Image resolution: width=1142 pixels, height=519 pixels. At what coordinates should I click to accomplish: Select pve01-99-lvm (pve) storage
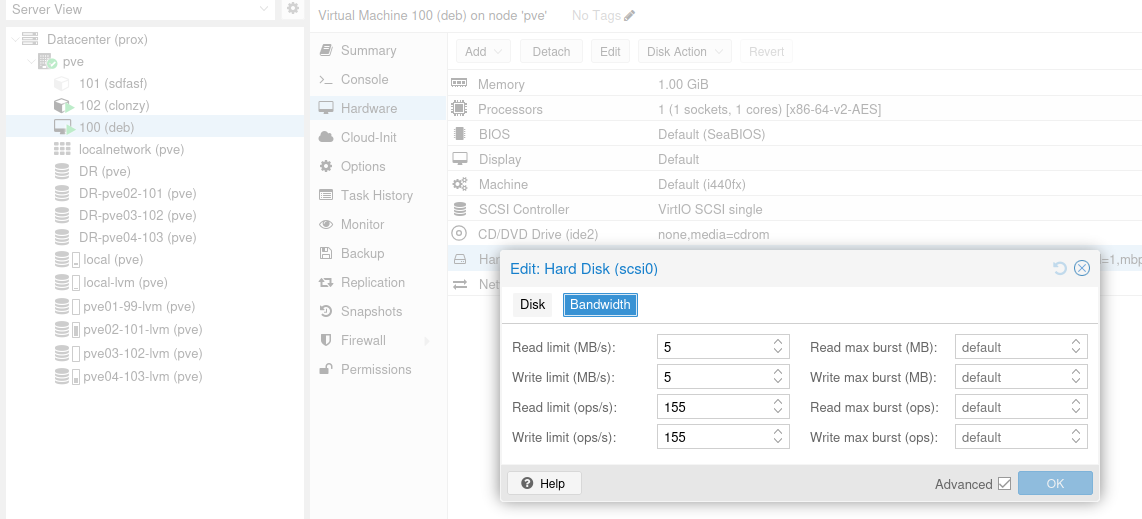[x=139, y=306]
